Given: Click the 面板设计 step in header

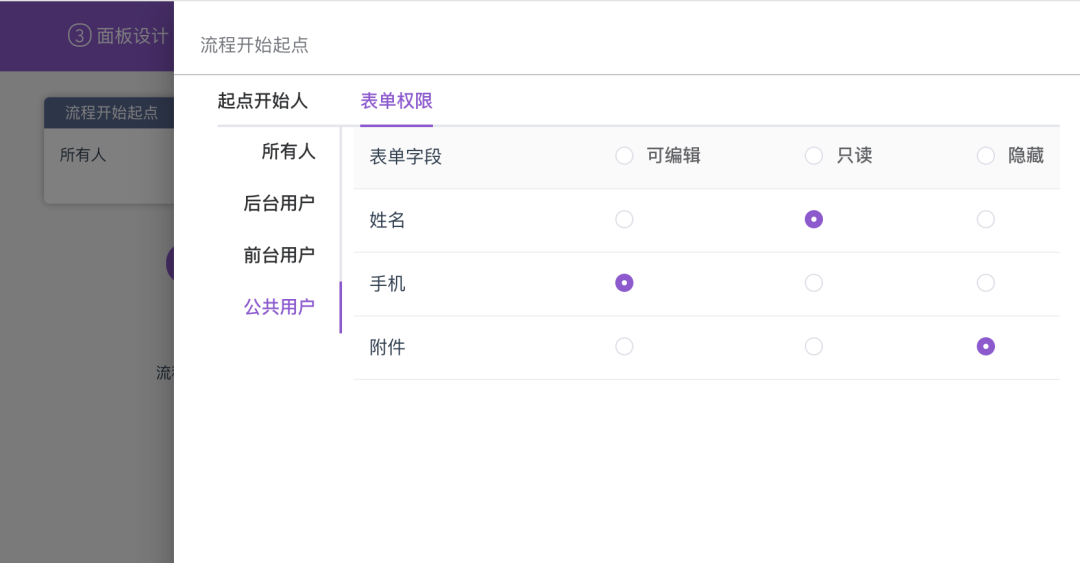Looking at the screenshot, I should click(120, 36).
